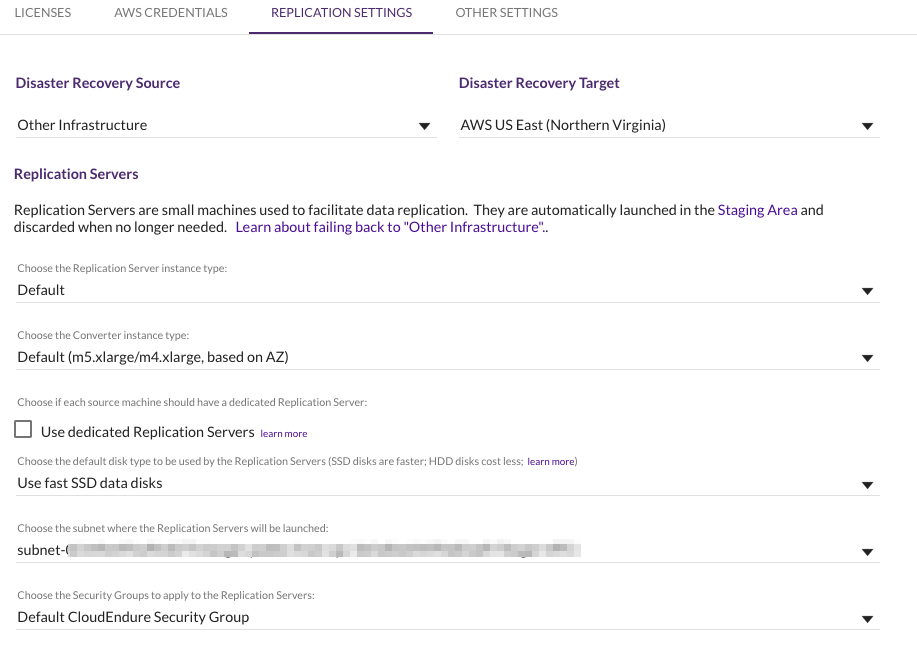Click the Replication Servers section heading

76,174
